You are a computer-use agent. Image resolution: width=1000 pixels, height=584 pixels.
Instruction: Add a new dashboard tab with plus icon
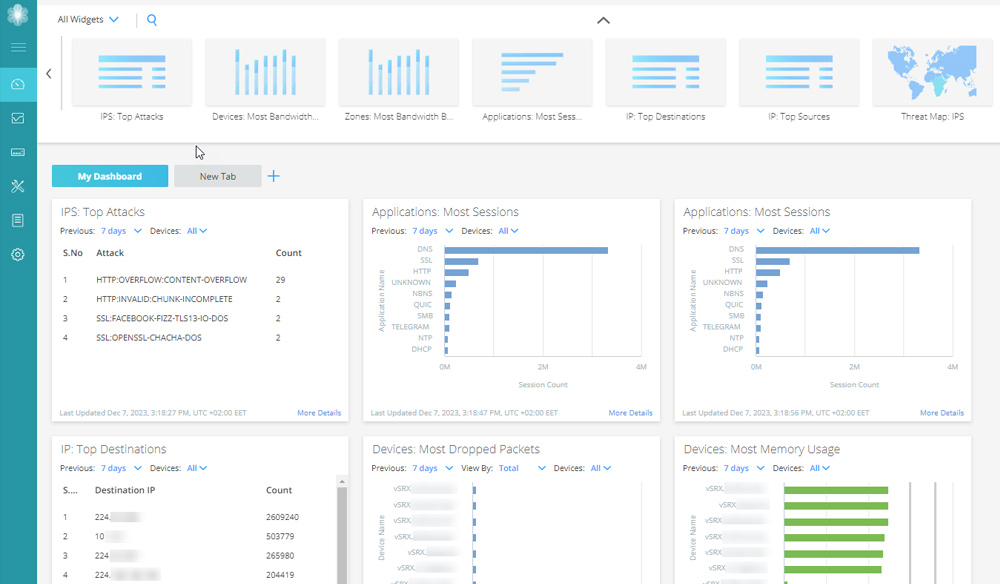[273, 176]
